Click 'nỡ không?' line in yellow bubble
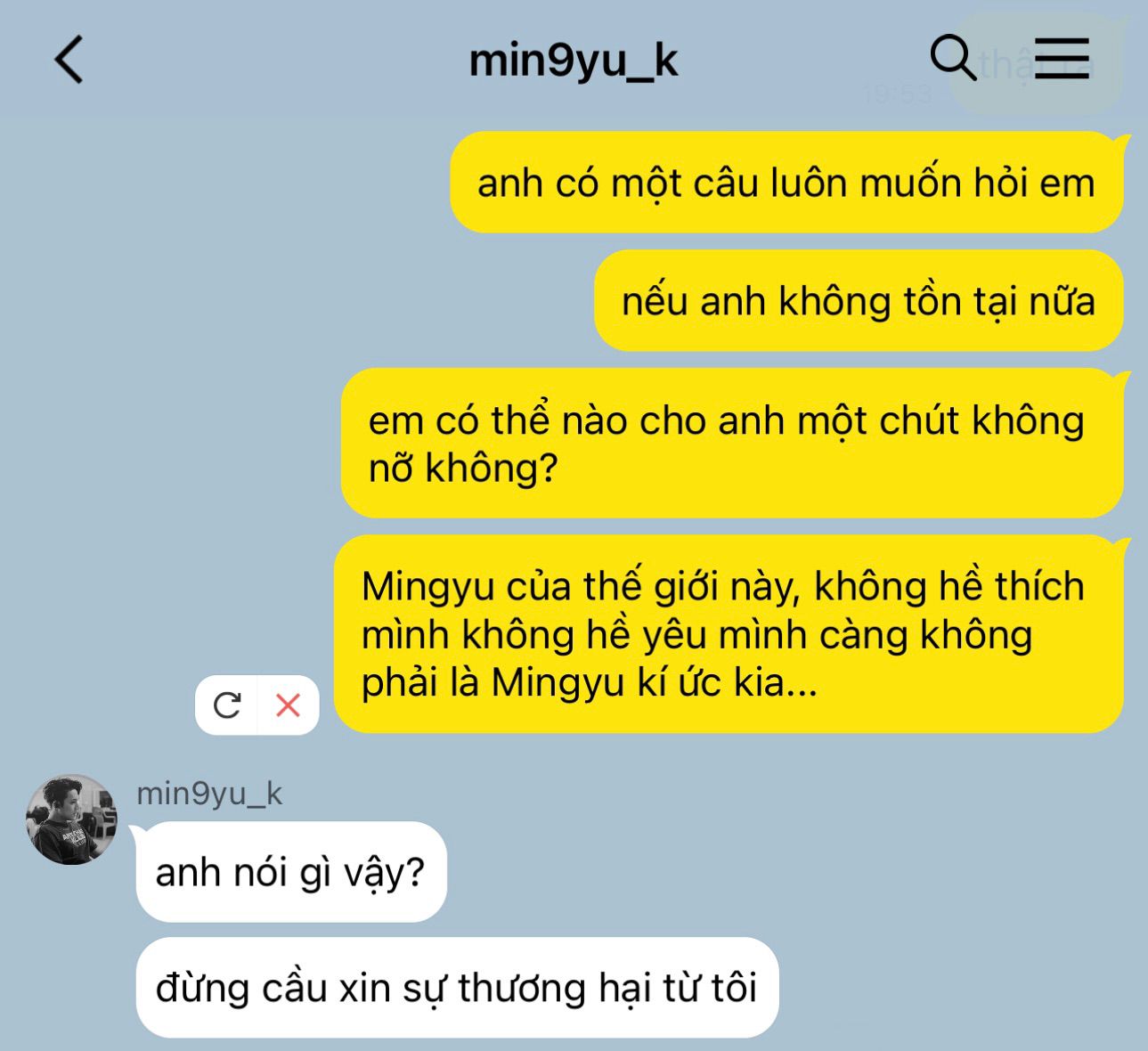 coord(463,468)
